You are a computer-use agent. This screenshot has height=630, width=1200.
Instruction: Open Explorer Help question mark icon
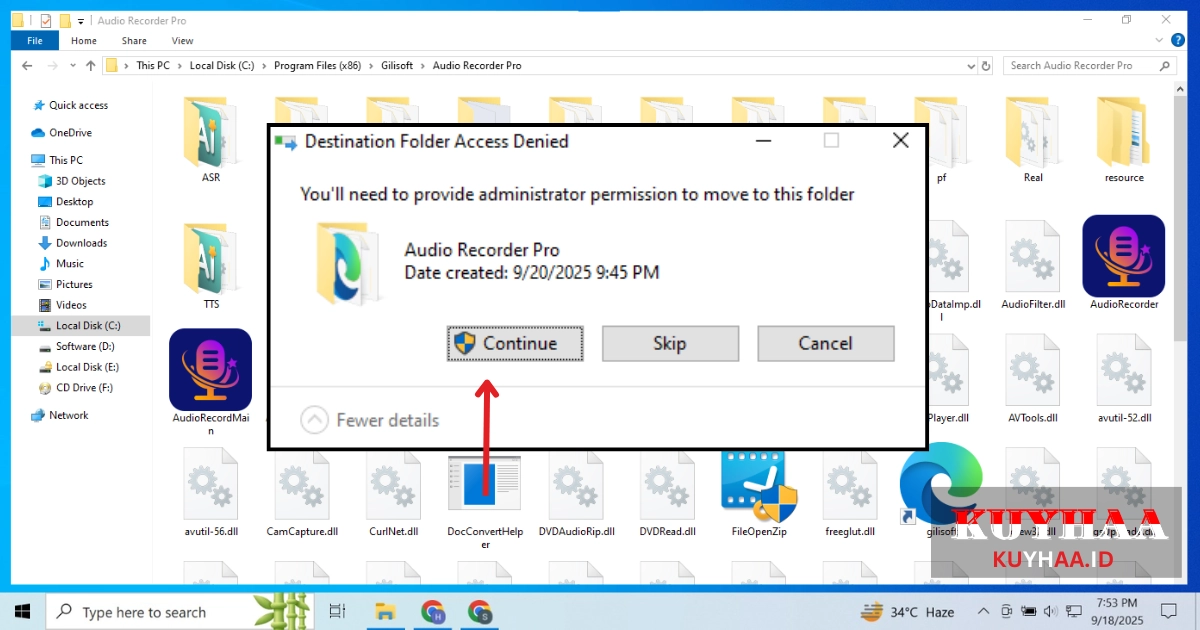point(1178,41)
